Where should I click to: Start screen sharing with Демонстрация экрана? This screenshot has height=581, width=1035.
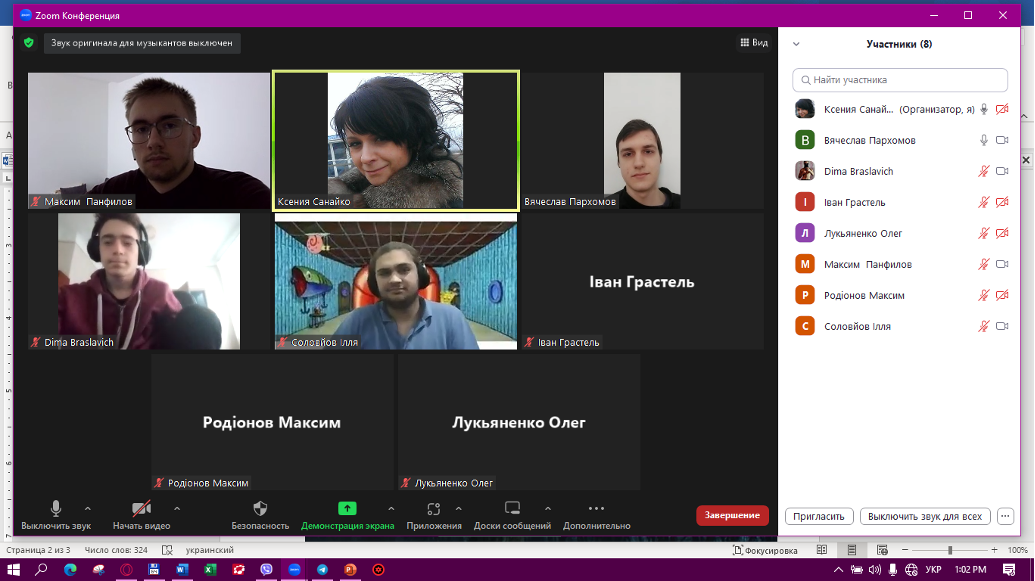pyautogui.click(x=347, y=508)
